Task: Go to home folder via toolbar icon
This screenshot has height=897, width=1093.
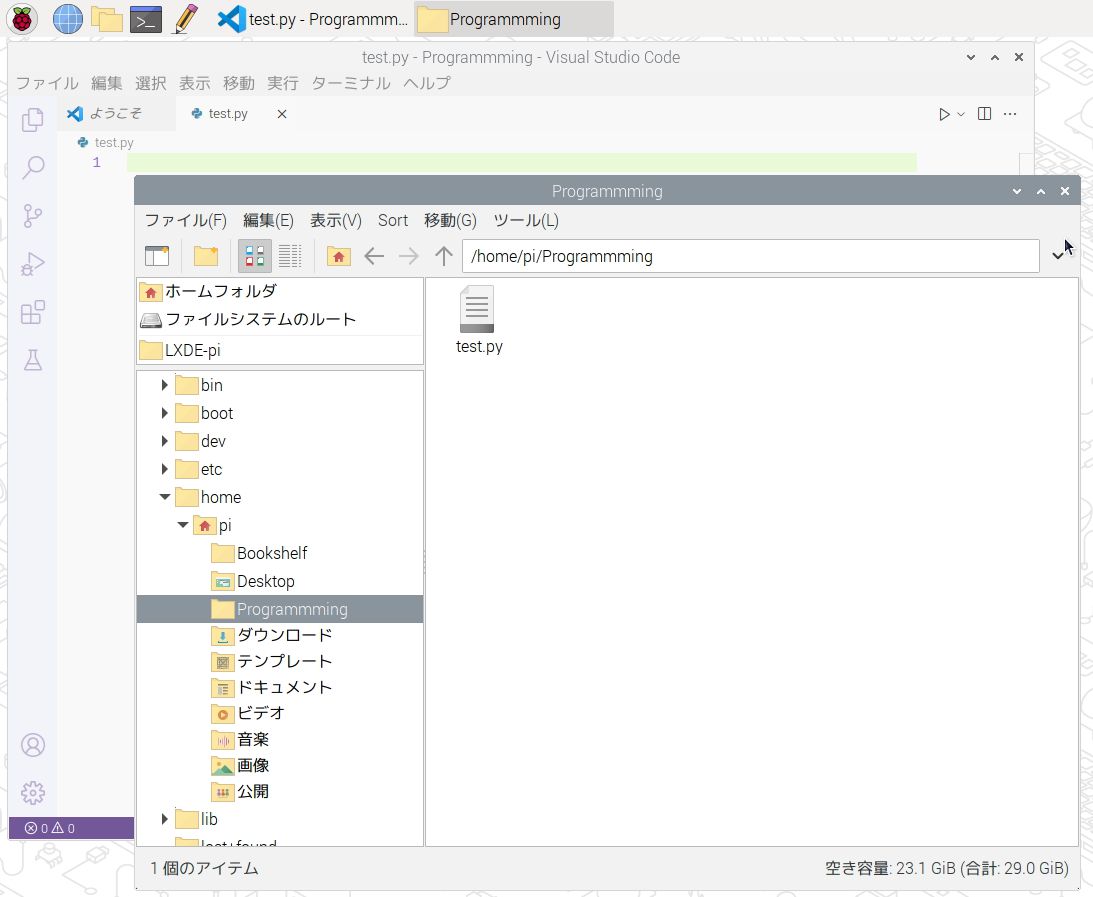Action: tap(338, 256)
